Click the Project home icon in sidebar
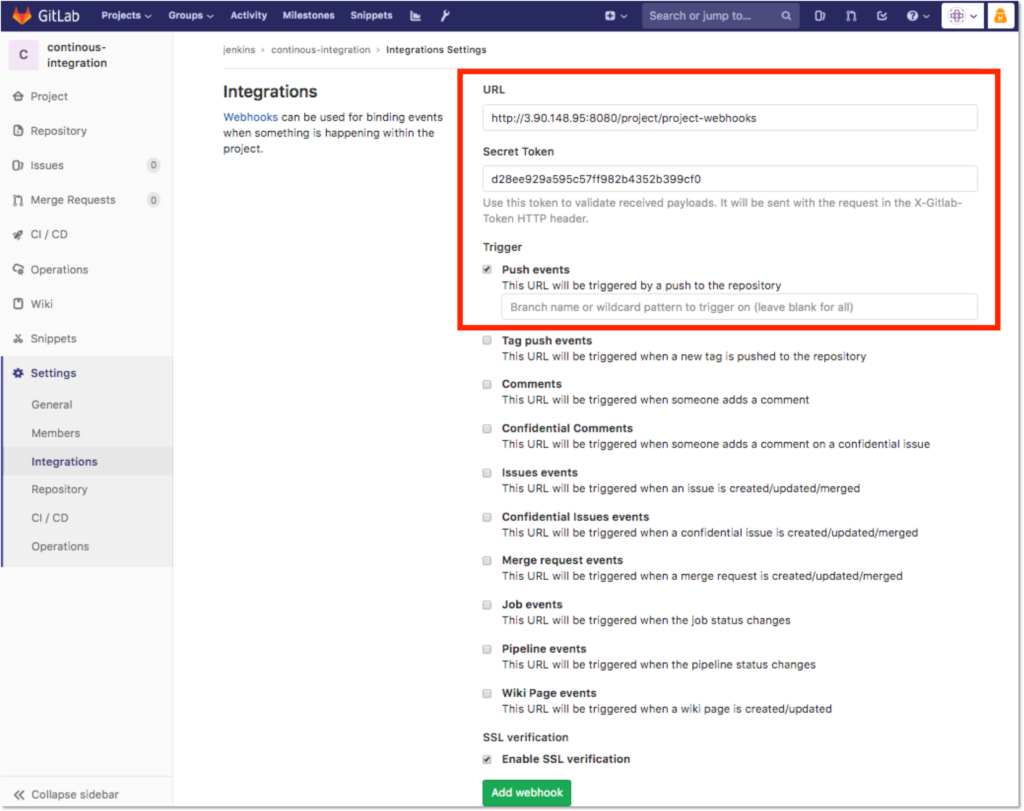 click(x=18, y=96)
